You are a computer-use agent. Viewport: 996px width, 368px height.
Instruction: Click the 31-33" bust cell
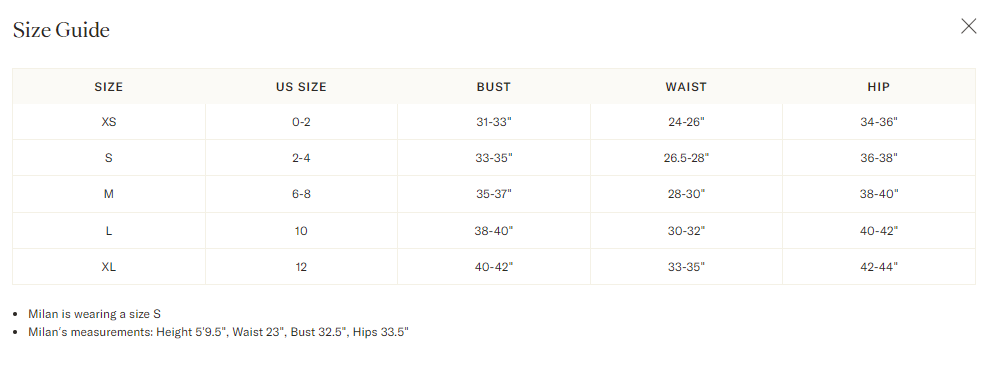click(x=494, y=122)
